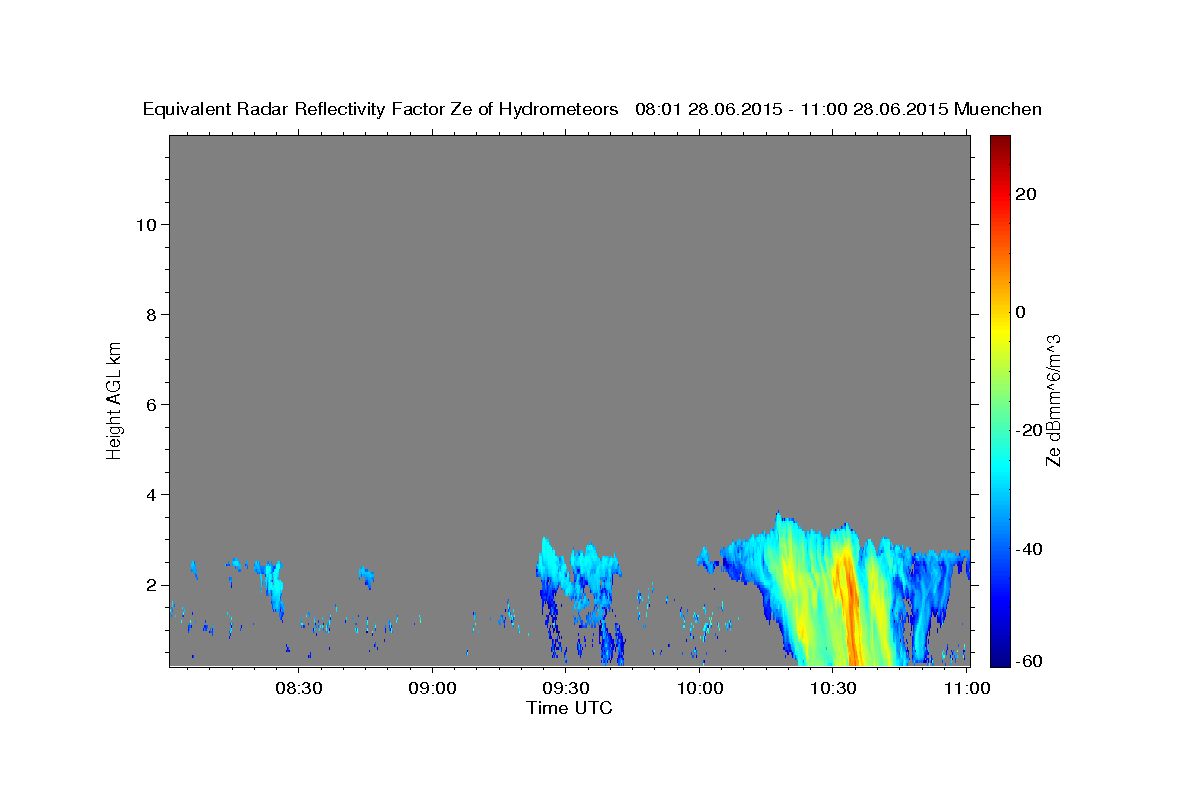This screenshot has height=800, width=1200.
Task: Click the 10:00 time tick label
Action: (700, 688)
